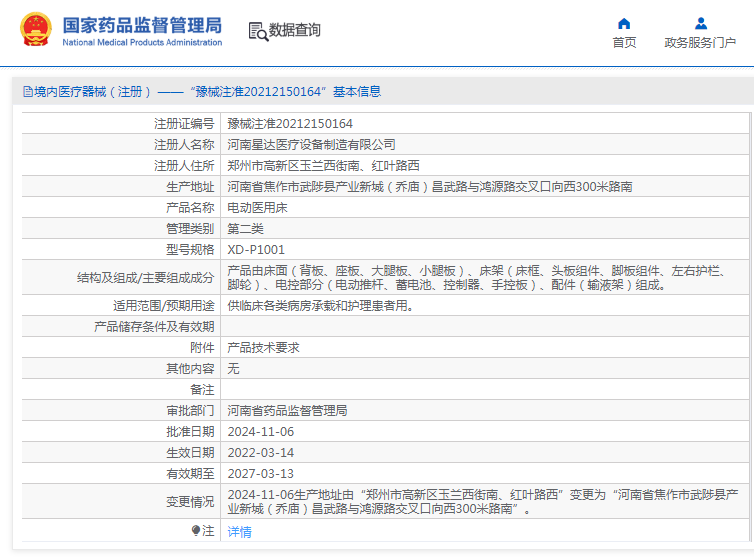This screenshot has height=558, width=754.
Task: Click the 其他内容 label
Action: [x=190, y=368]
